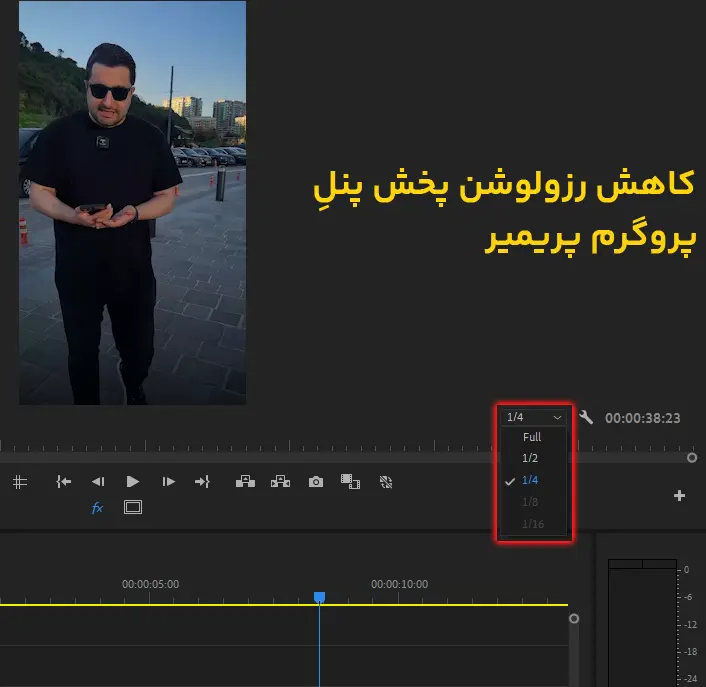Click the 00:00:38:23 duration timecode
706x687 pixels.
643,418
